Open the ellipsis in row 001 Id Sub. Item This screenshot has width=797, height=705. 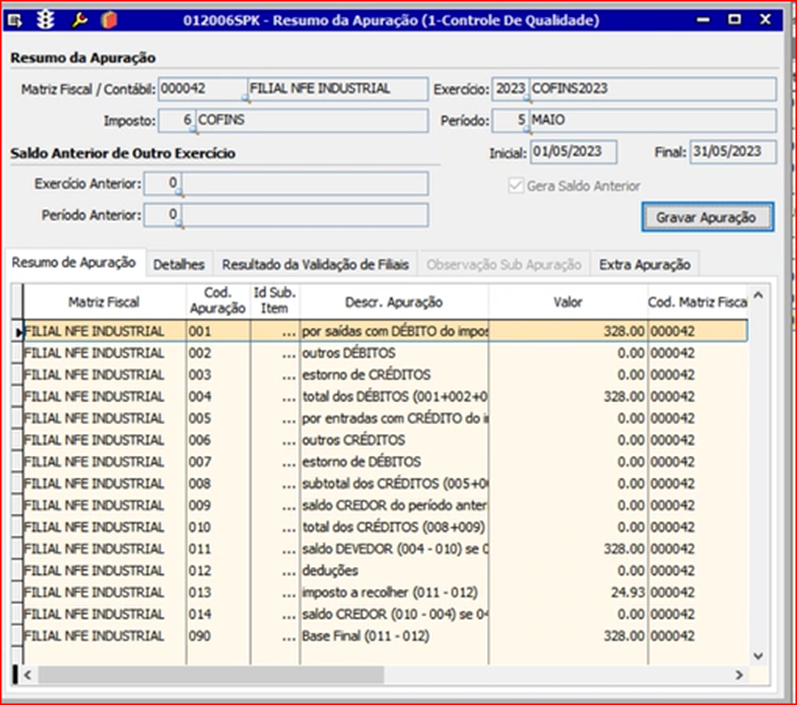[289, 331]
